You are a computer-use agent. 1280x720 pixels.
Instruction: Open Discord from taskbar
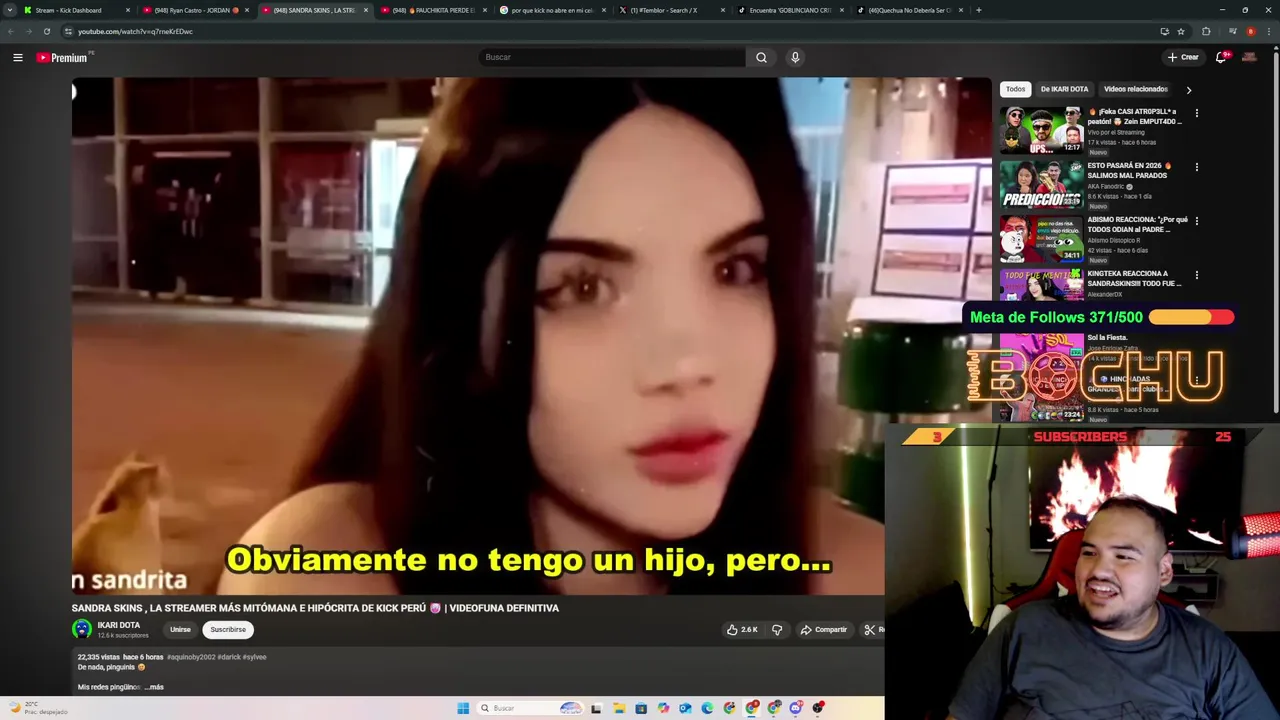click(x=795, y=708)
